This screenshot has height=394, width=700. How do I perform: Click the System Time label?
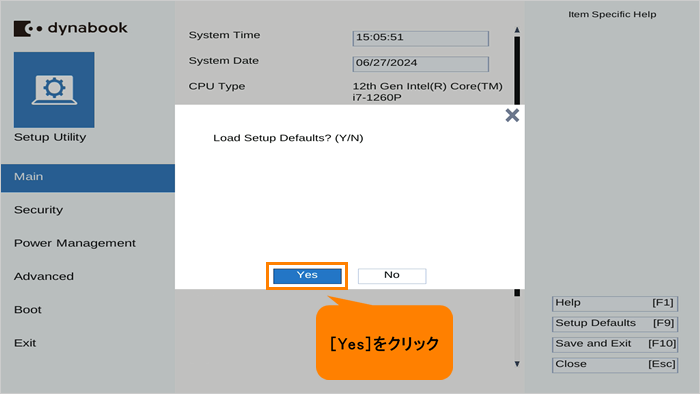224,35
